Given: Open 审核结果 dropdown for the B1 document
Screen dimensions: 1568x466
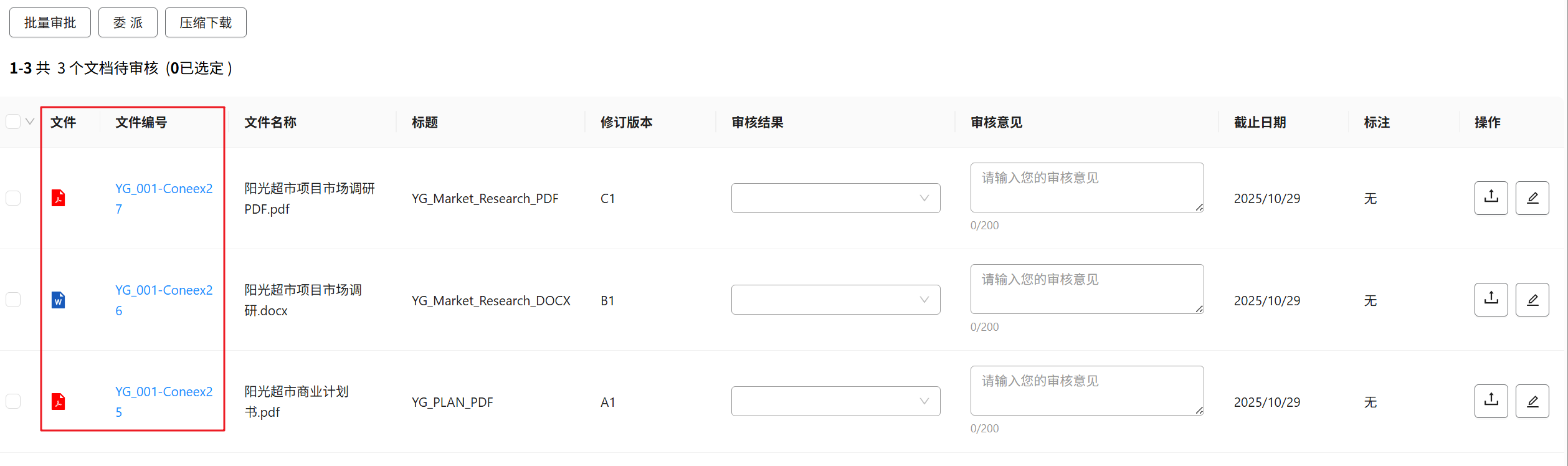Looking at the screenshot, I should click(835, 300).
